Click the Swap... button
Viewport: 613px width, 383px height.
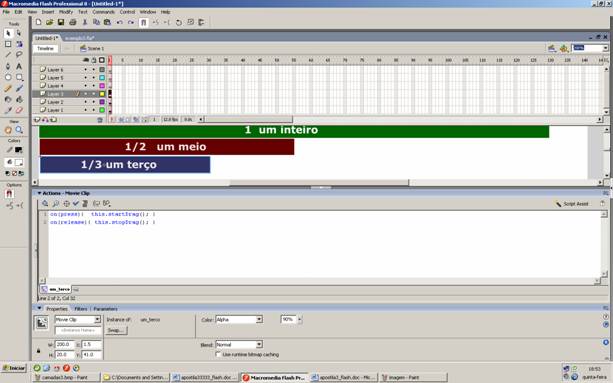coord(116,331)
